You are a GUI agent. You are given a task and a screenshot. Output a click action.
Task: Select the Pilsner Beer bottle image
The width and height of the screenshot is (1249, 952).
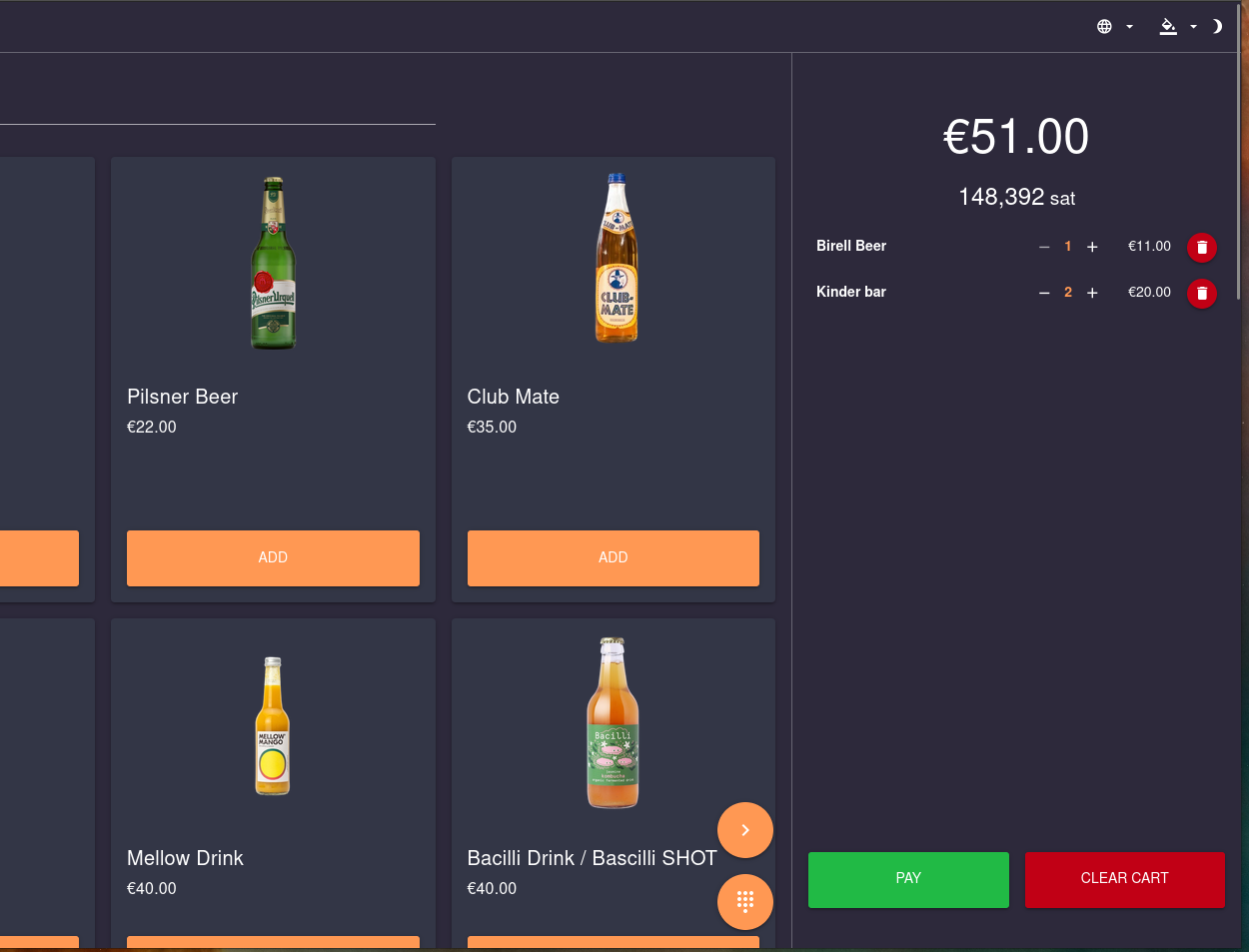pyautogui.click(x=273, y=263)
